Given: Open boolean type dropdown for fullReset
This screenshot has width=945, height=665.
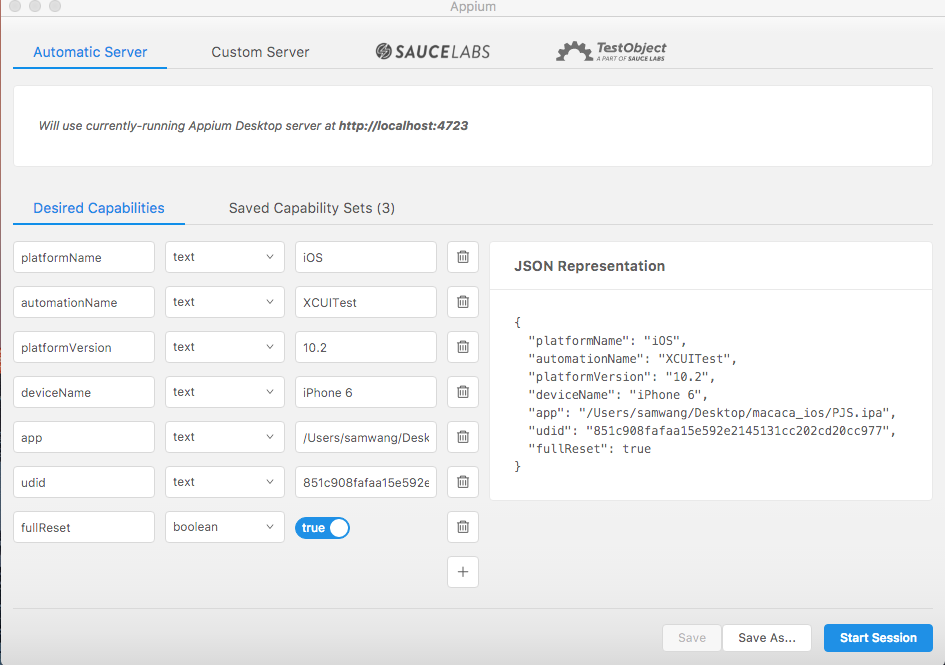Looking at the screenshot, I should (225, 527).
